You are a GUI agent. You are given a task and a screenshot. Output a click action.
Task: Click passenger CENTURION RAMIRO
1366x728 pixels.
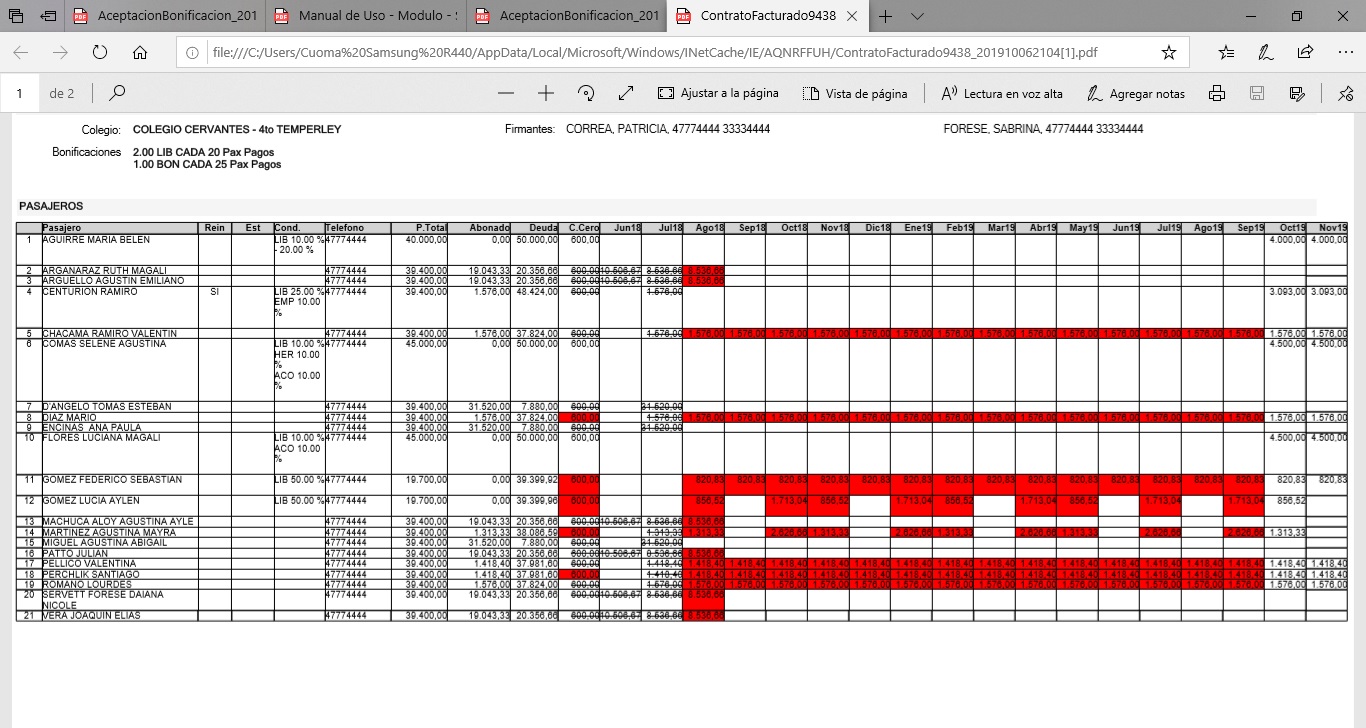90,292
